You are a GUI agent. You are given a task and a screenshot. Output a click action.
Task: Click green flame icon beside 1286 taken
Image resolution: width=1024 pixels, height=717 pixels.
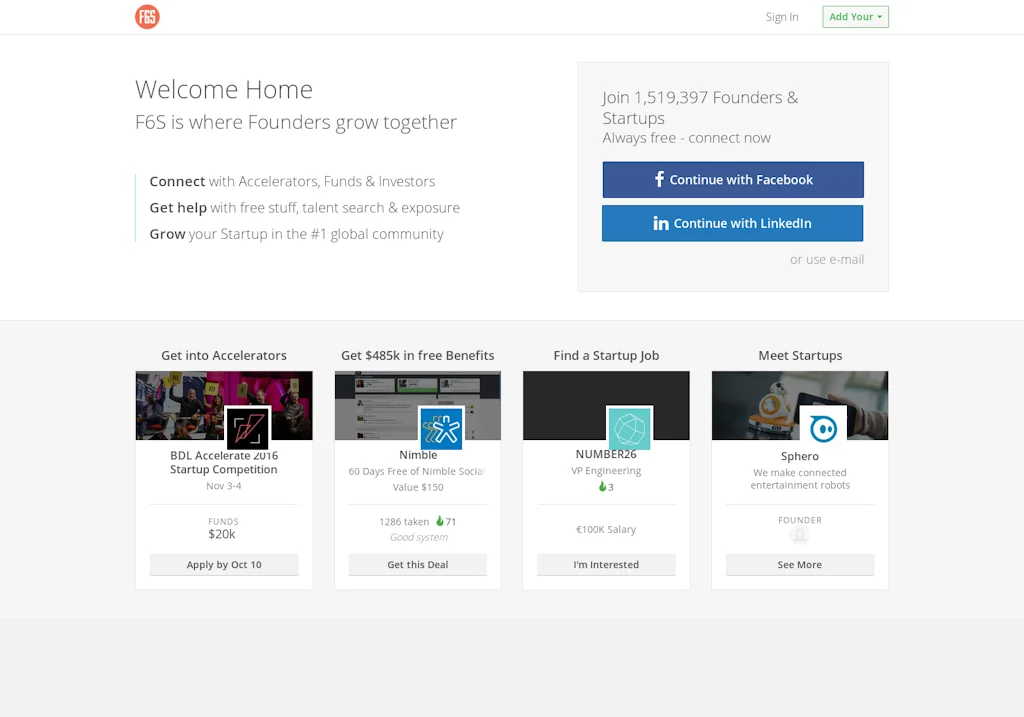click(440, 521)
